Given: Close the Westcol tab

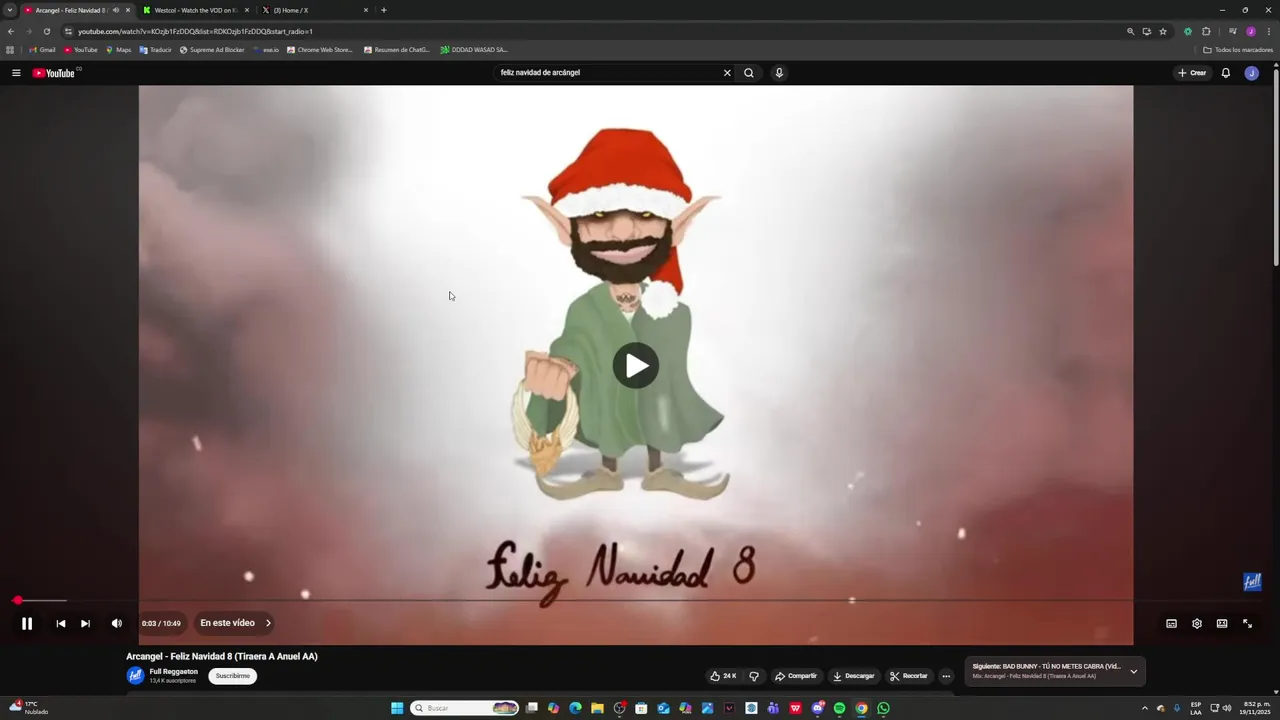Looking at the screenshot, I should [x=247, y=10].
